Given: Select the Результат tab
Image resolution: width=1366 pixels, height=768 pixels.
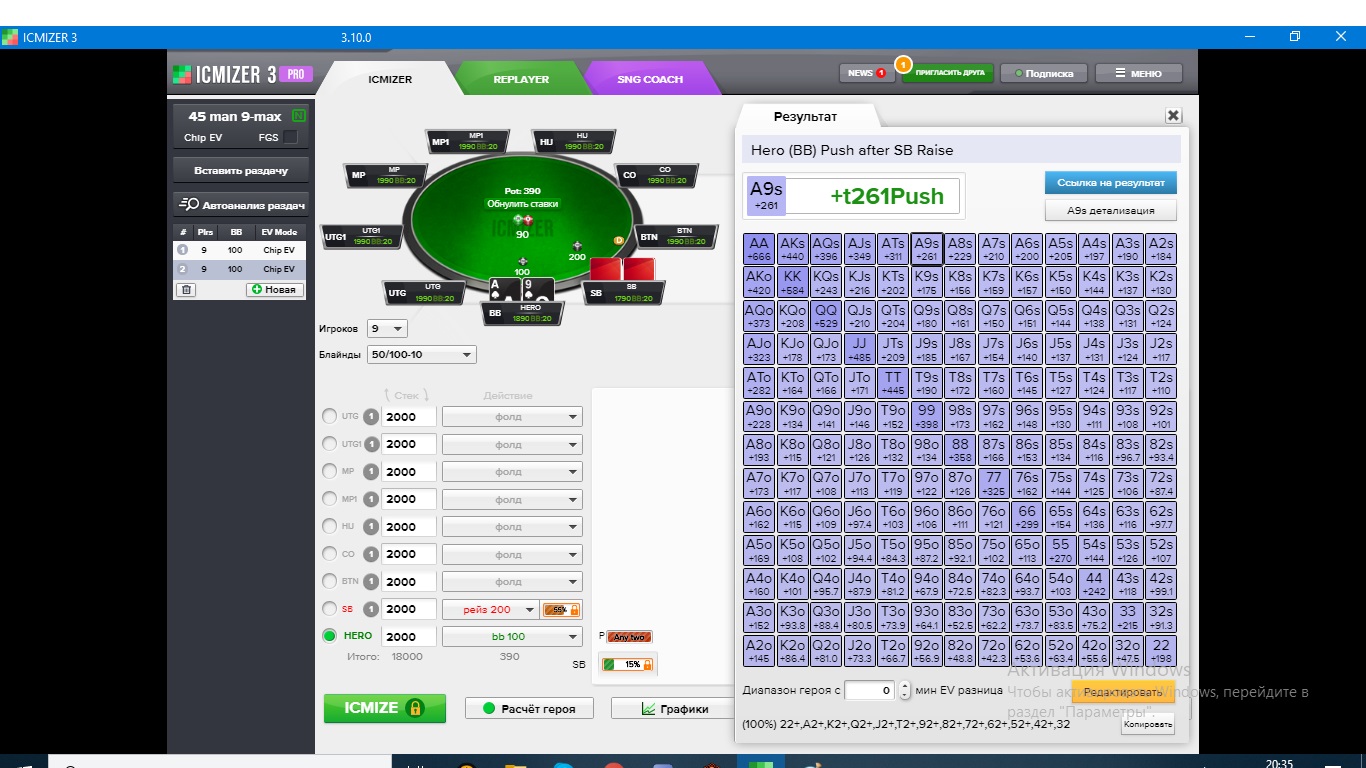Looking at the screenshot, I should point(805,117).
